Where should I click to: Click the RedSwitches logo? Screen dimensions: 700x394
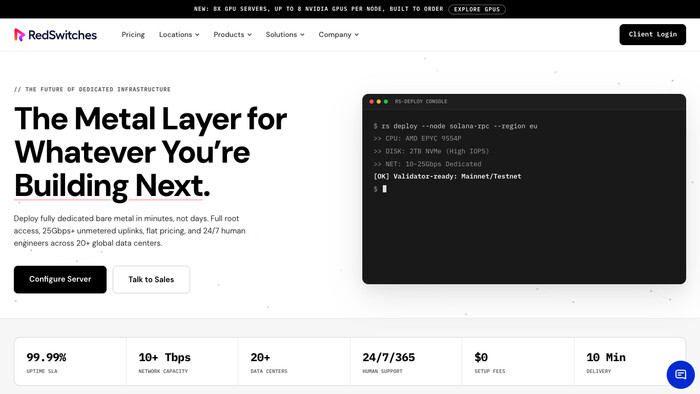click(55, 35)
